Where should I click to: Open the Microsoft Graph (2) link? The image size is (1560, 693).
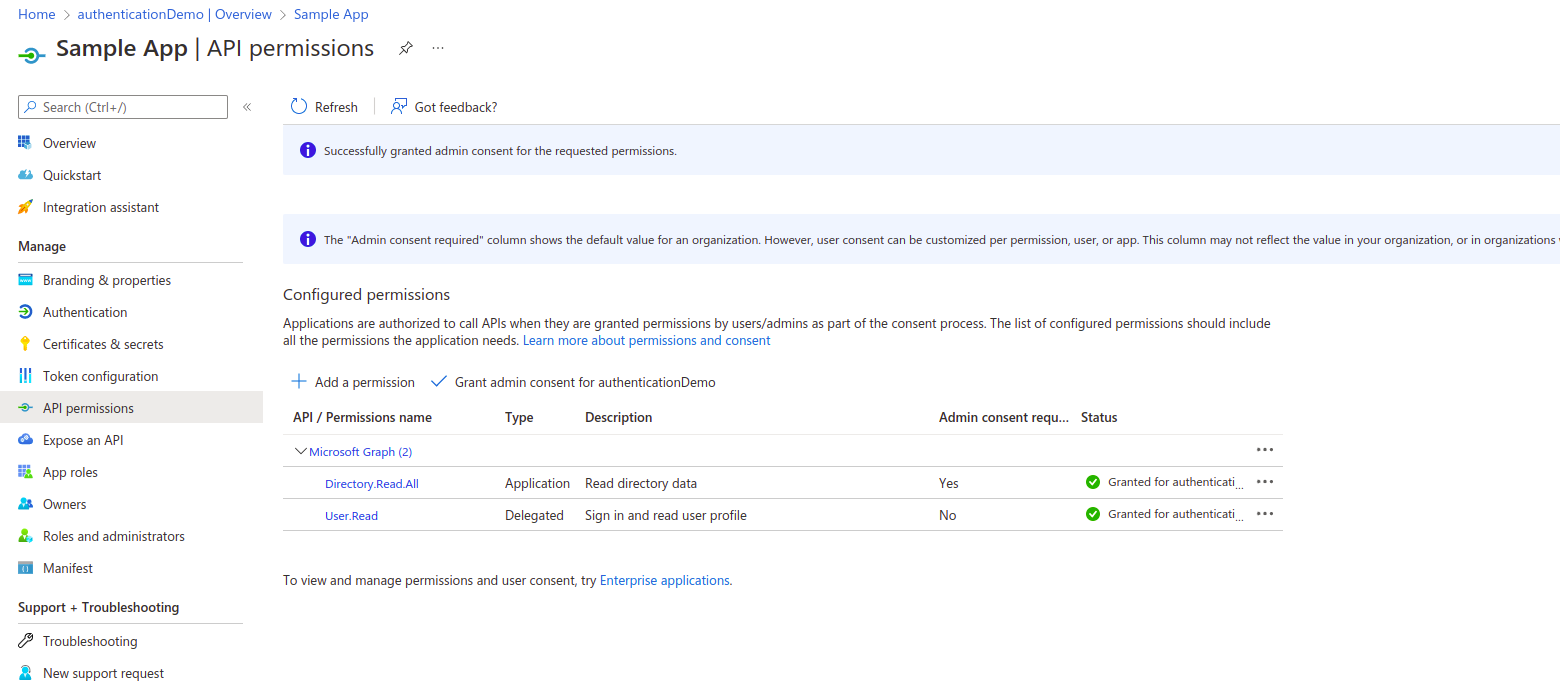click(360, 452)
